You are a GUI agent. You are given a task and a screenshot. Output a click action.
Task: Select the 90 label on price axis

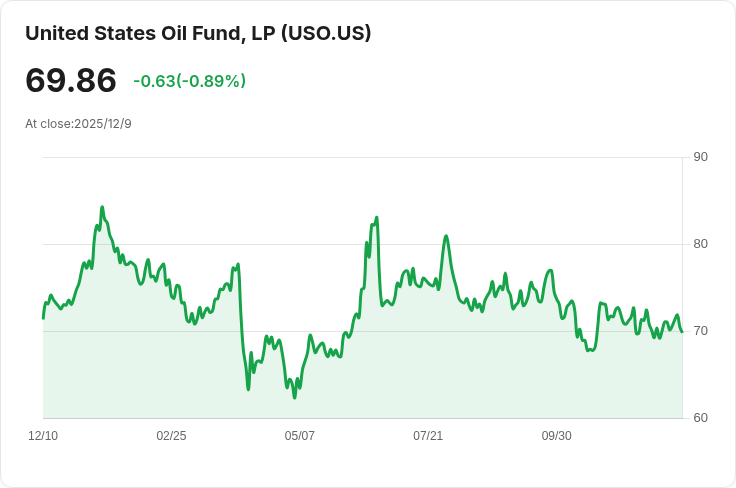[x=700, y=157]
